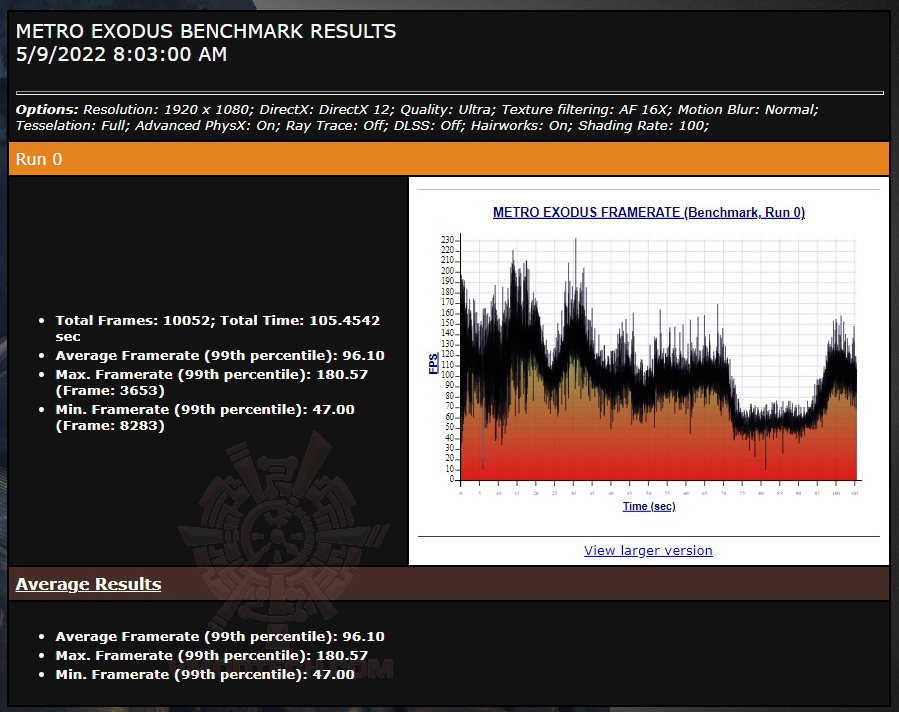
Task: Click the FPS axis label
Action: 433,363
